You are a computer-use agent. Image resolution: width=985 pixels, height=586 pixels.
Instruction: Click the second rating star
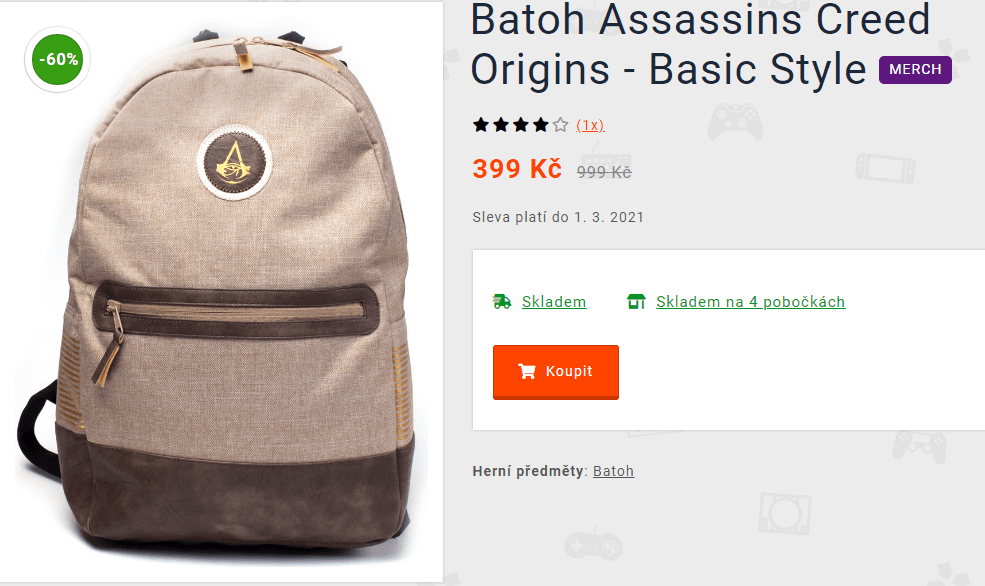[501, 125]
